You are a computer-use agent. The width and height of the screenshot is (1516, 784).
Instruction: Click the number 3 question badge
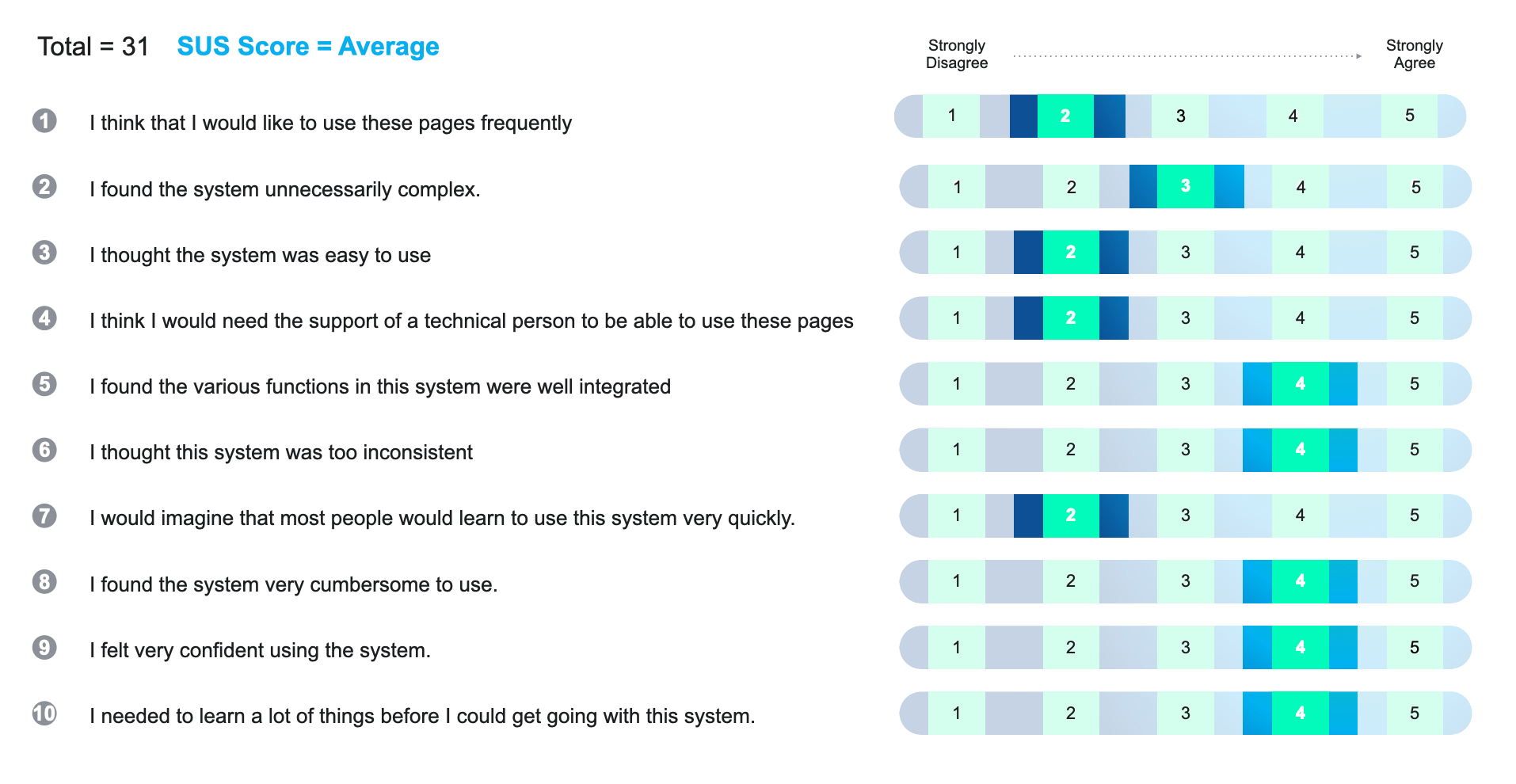[44, 253]
